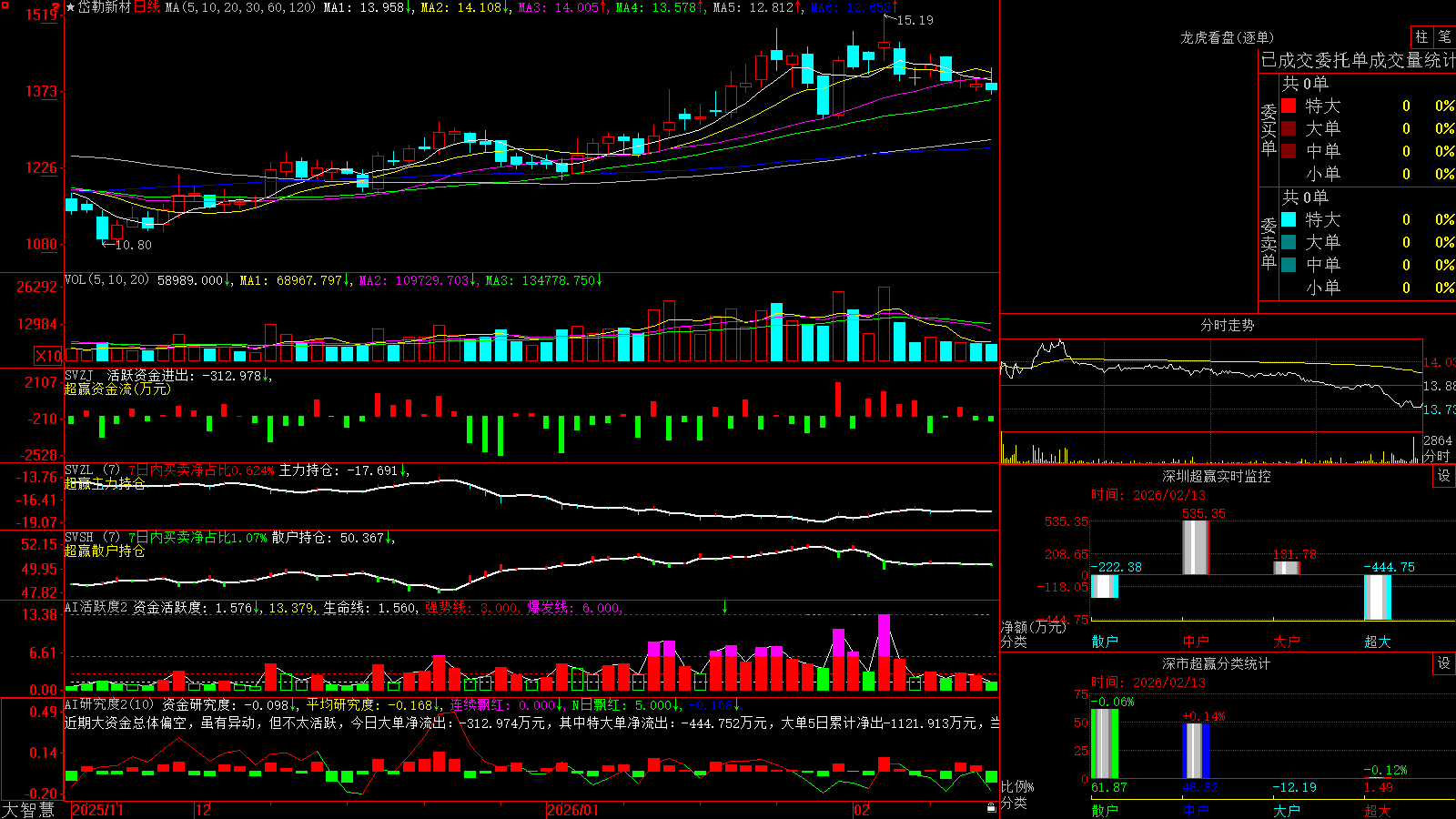
Task: Click the cyan 特大 swatch under 委卖单
Action: tap(1289, 219)
